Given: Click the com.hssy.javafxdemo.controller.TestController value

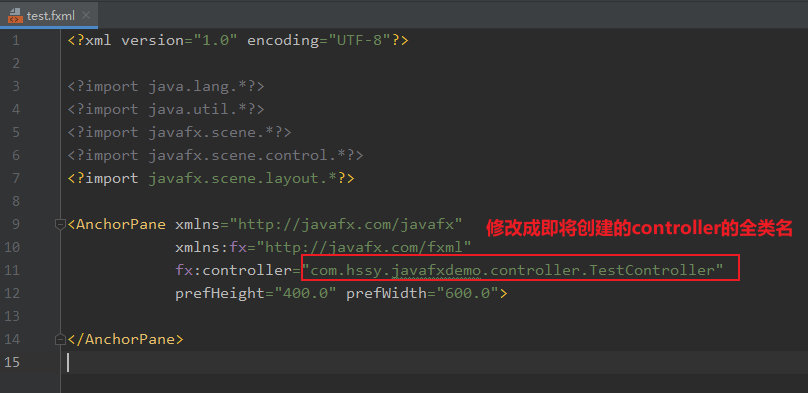Looking at the screenshot, I should tap(512, 270).
